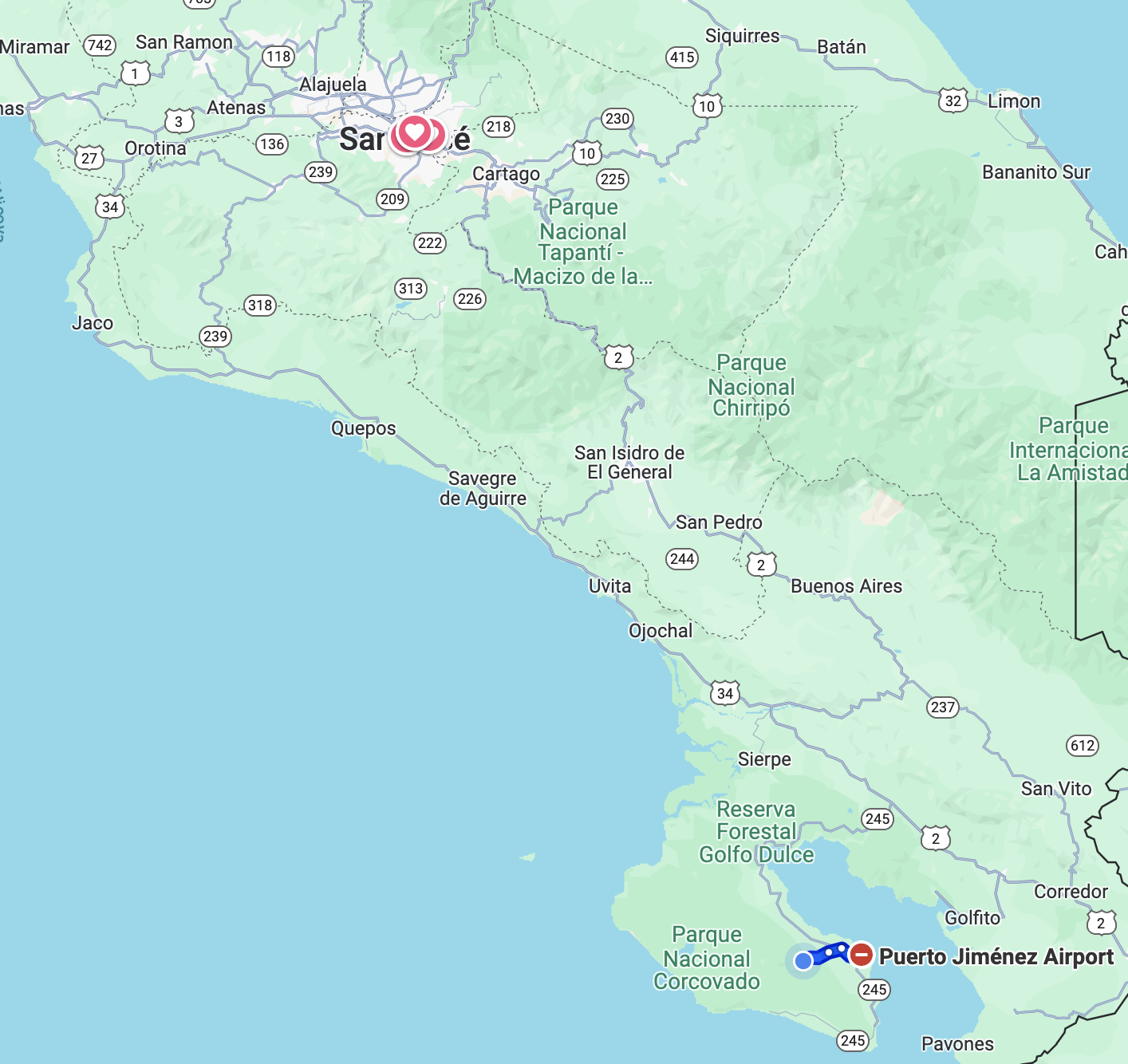Select the Golfito label
This screenshot has width=1128, height=1064.
coord(972,918)
